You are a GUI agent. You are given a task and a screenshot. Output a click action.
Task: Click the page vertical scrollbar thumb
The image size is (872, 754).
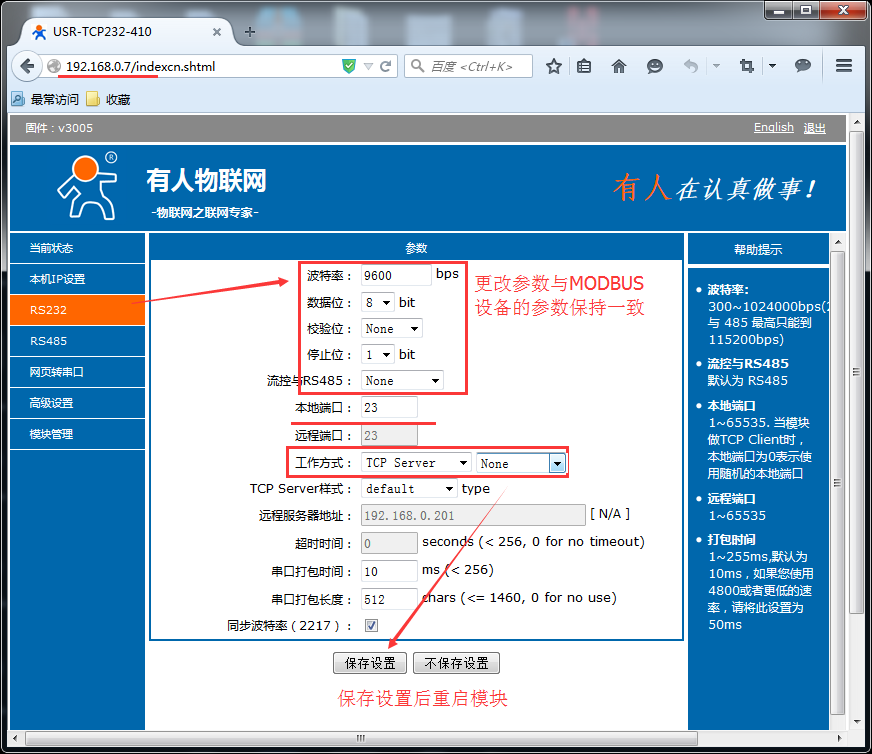click(x=856, y=371)
